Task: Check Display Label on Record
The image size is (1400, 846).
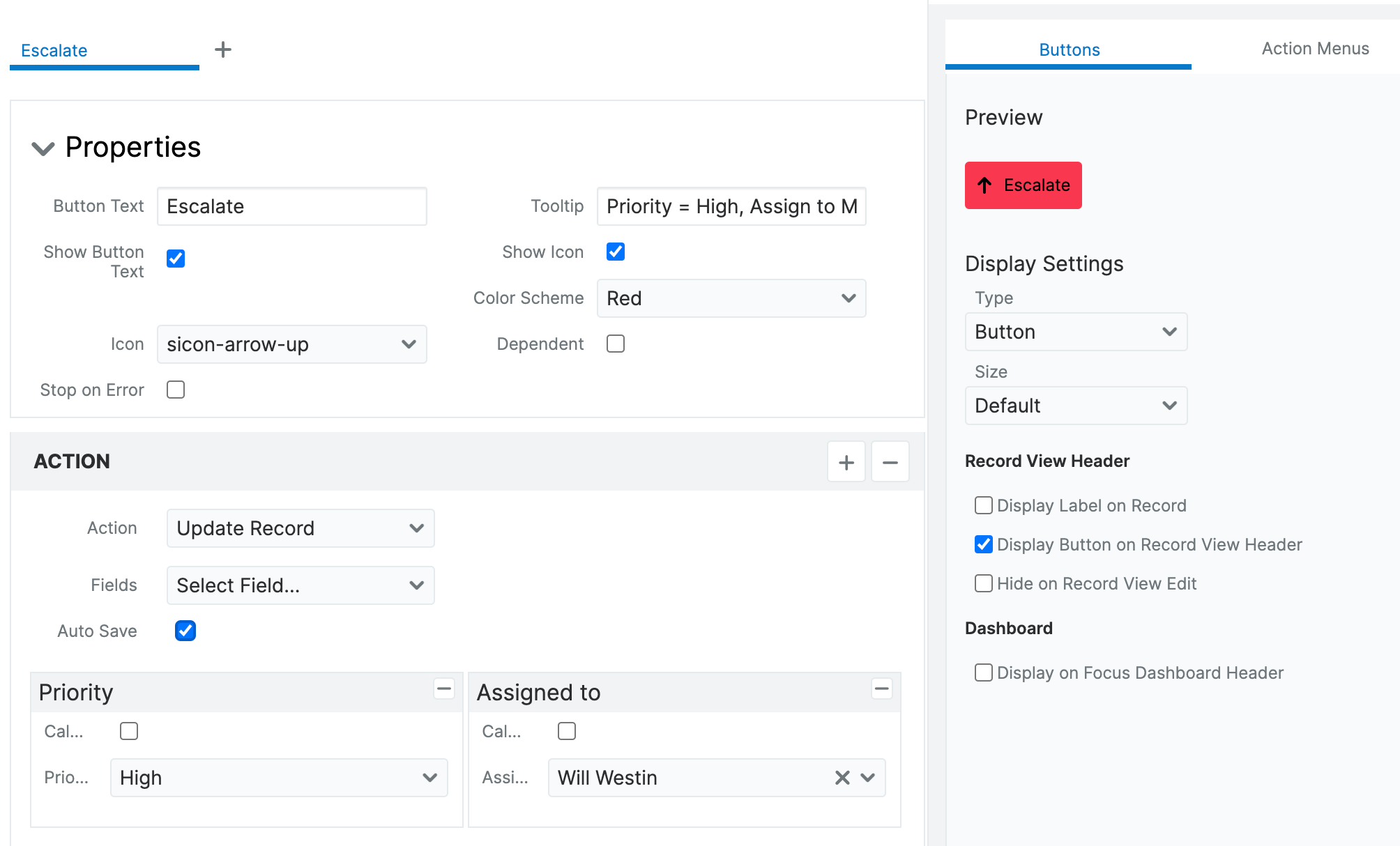Action: 983,505
